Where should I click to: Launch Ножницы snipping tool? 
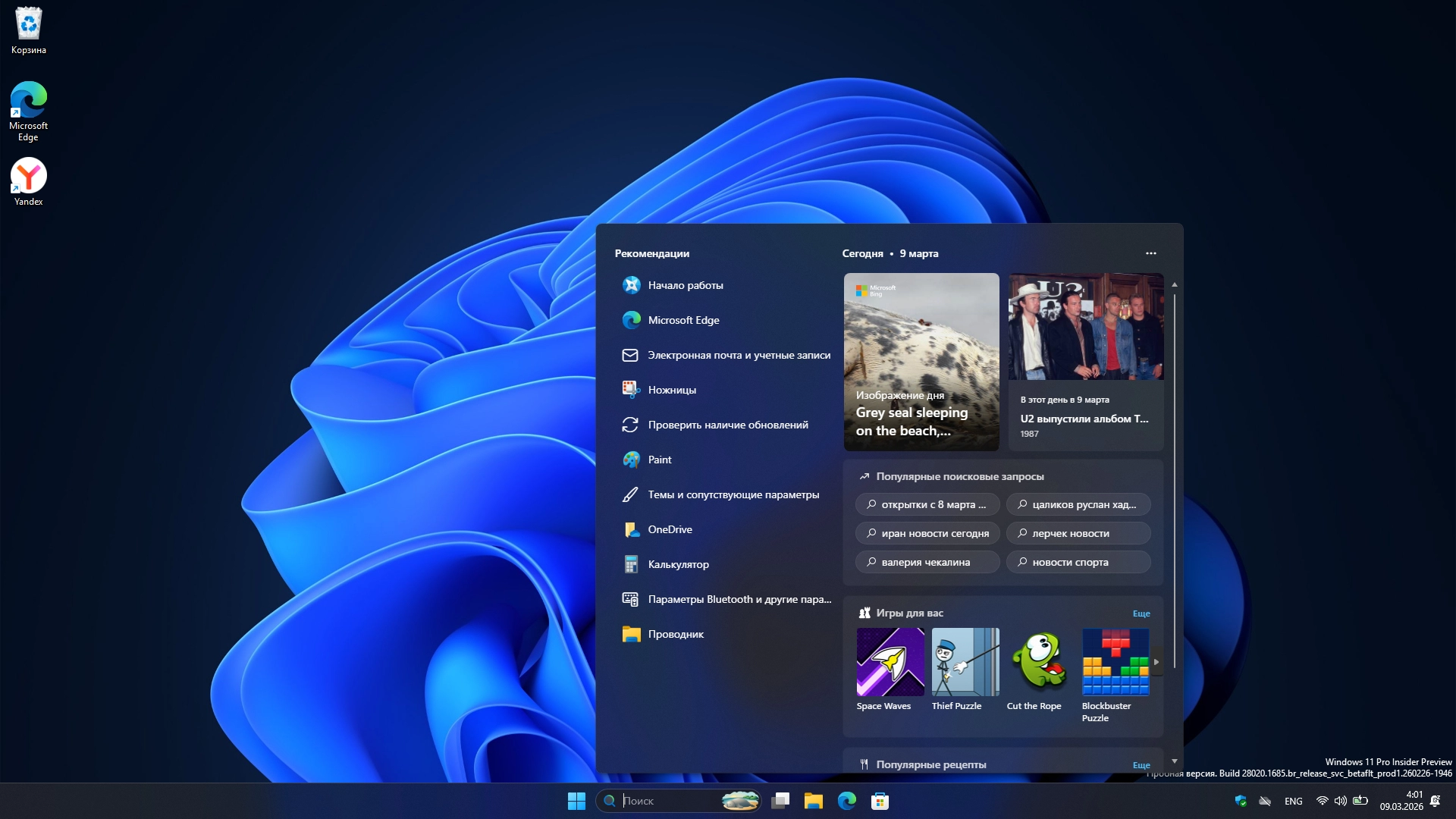click(671, 390)
